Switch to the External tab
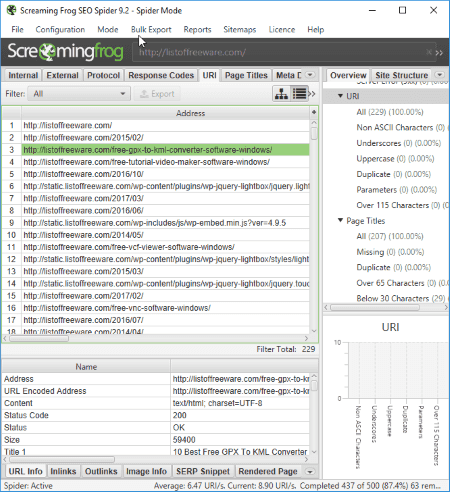Screen dimensions: 450x492 (x=62, y=75)
